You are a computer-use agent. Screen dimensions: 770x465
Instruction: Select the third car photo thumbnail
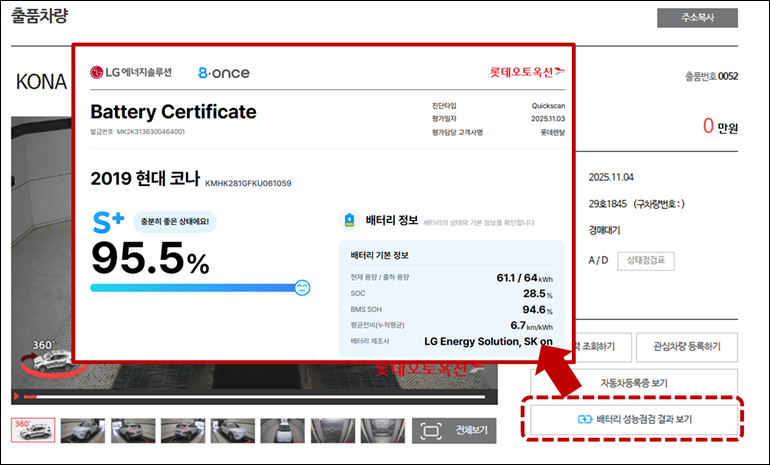(133, 430)
